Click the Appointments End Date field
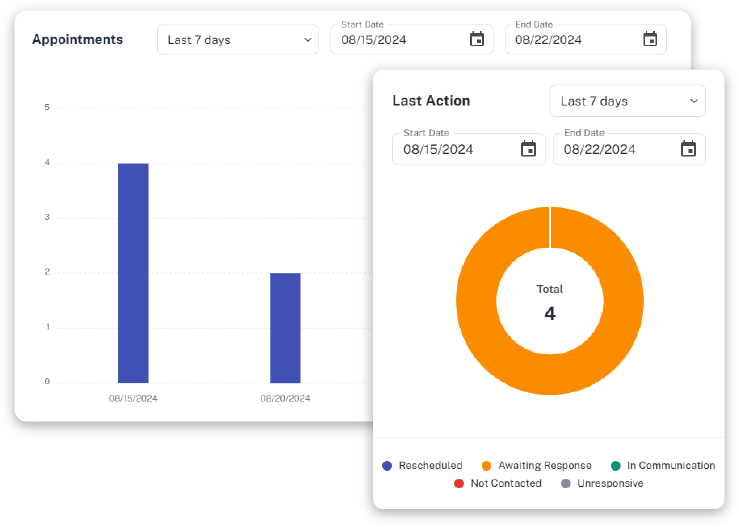This screenshot has width=739, height=527. (570, 40)
